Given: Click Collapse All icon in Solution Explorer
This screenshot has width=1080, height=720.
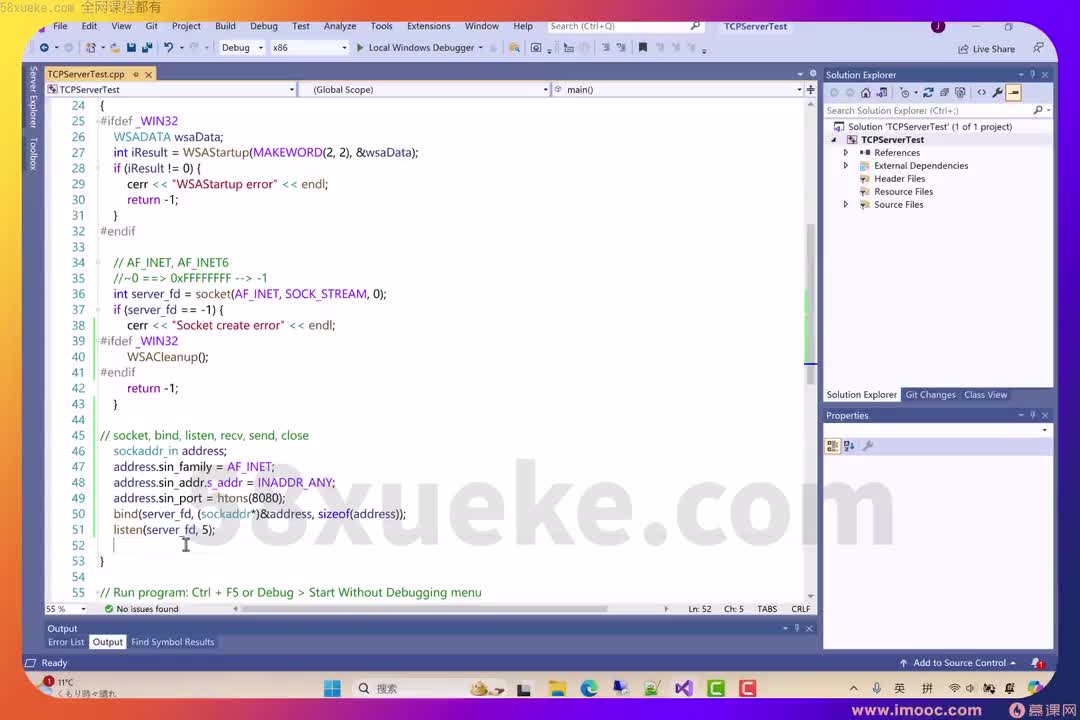Looking at the screenshot, I should [944, 92].
